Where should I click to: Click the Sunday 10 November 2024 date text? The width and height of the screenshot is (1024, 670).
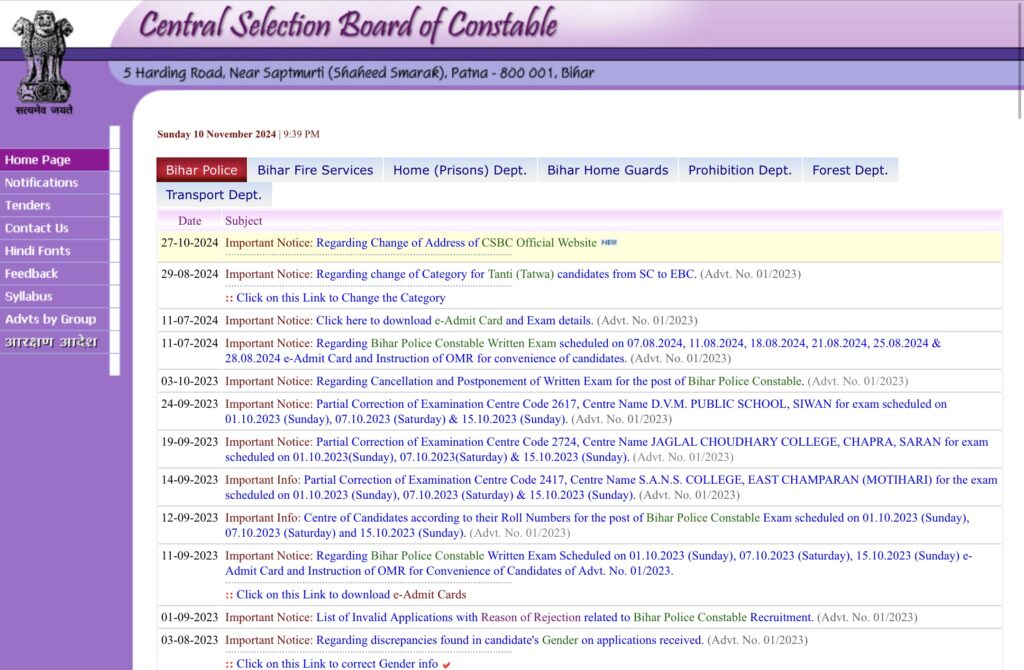pos(216,135)
